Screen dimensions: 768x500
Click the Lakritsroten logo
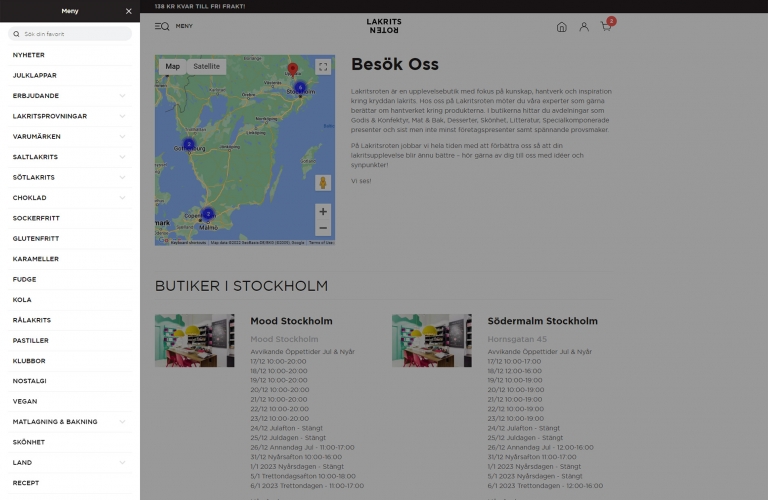[x=384, y=26]
